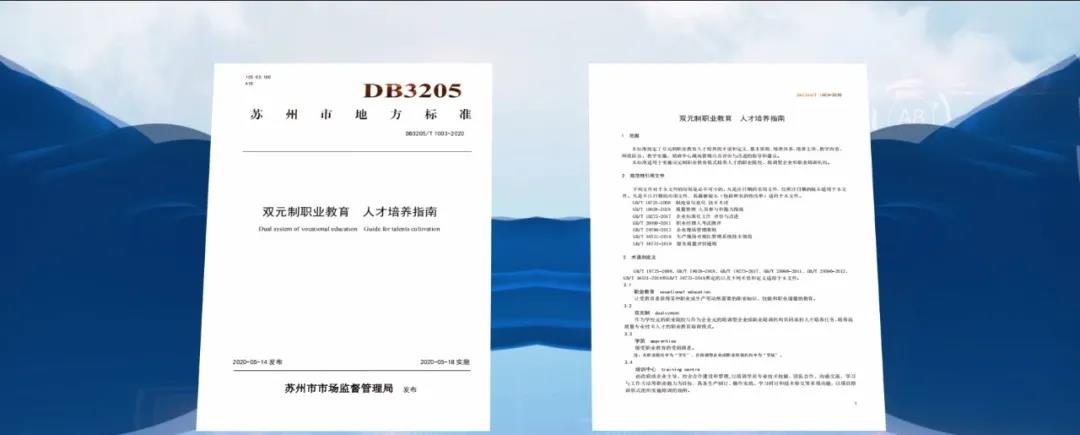Click English subtitle Dual system of vocational education
Screen dimensions: 1080x435
click(x=309, y=229)
